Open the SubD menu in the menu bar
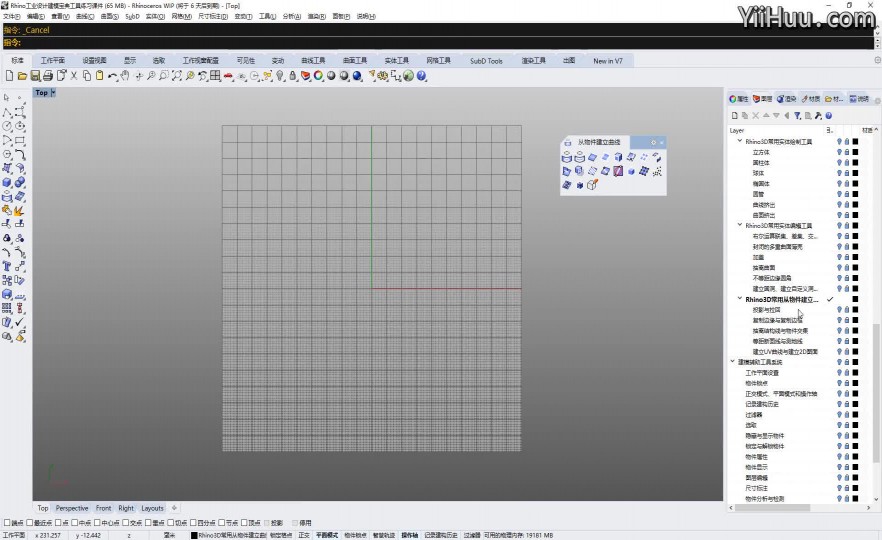Screen dimensions: 882x540 click(132, 16)
